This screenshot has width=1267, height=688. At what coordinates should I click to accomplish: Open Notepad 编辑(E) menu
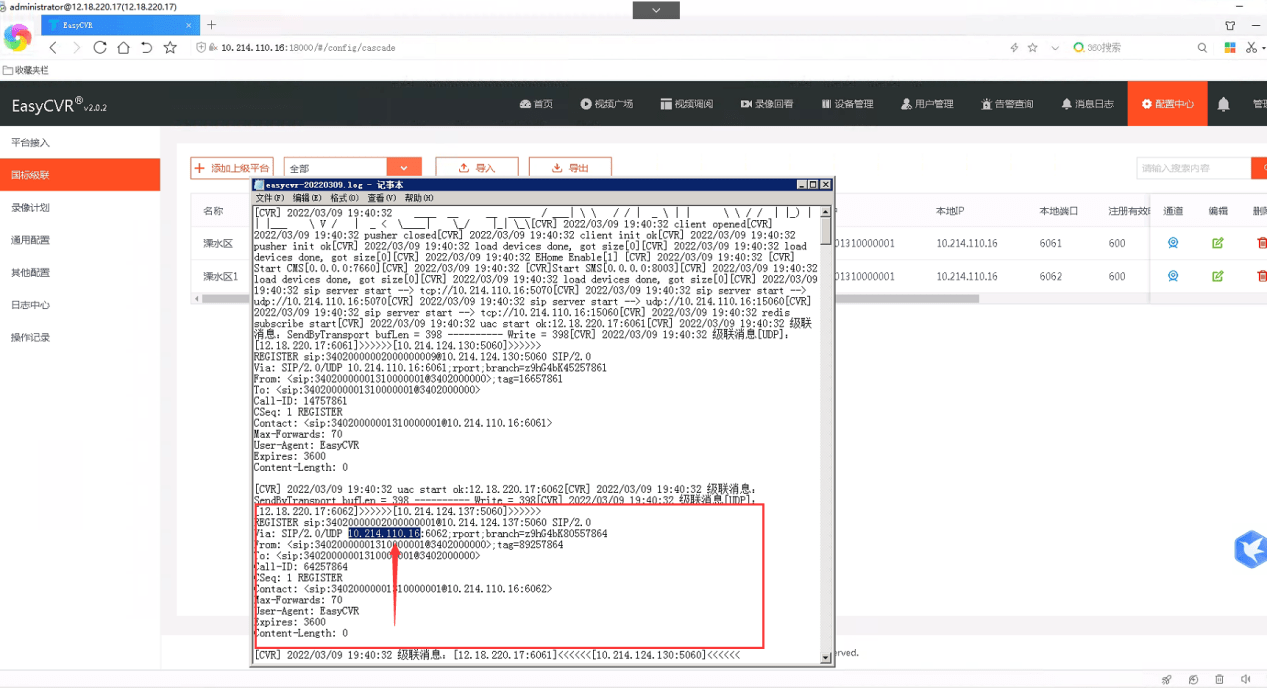(307, 198)
